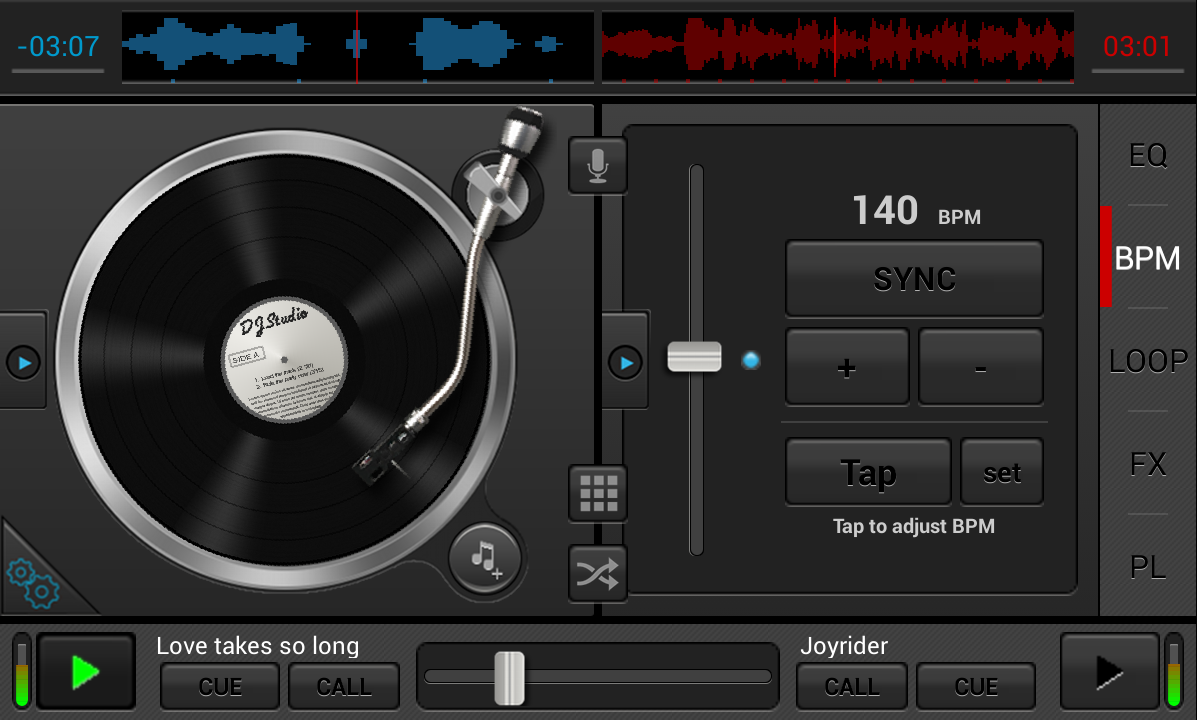The height and width of the screenshot is (720, 1197).
Task: Switch to the EQ tab
Action: (x=1148, y=155)
